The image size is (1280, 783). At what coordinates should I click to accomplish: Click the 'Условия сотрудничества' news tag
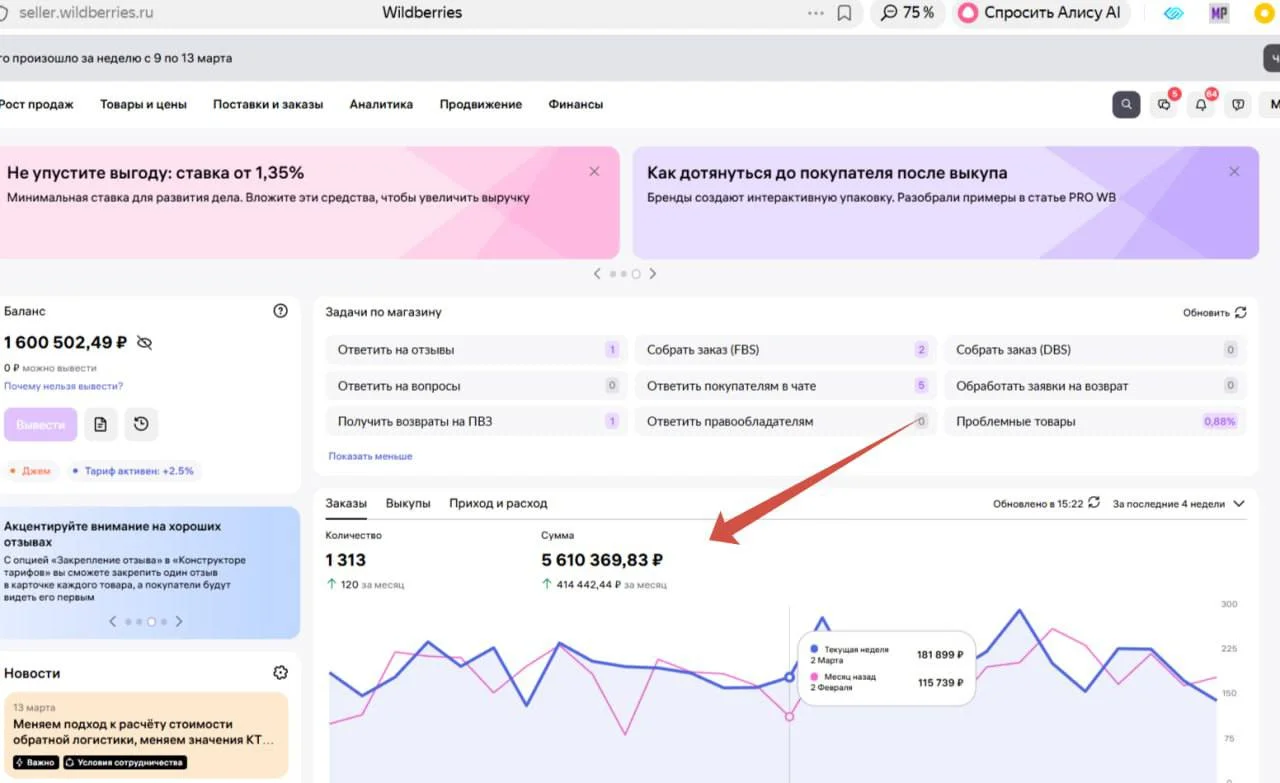click(x=125, y=763)
